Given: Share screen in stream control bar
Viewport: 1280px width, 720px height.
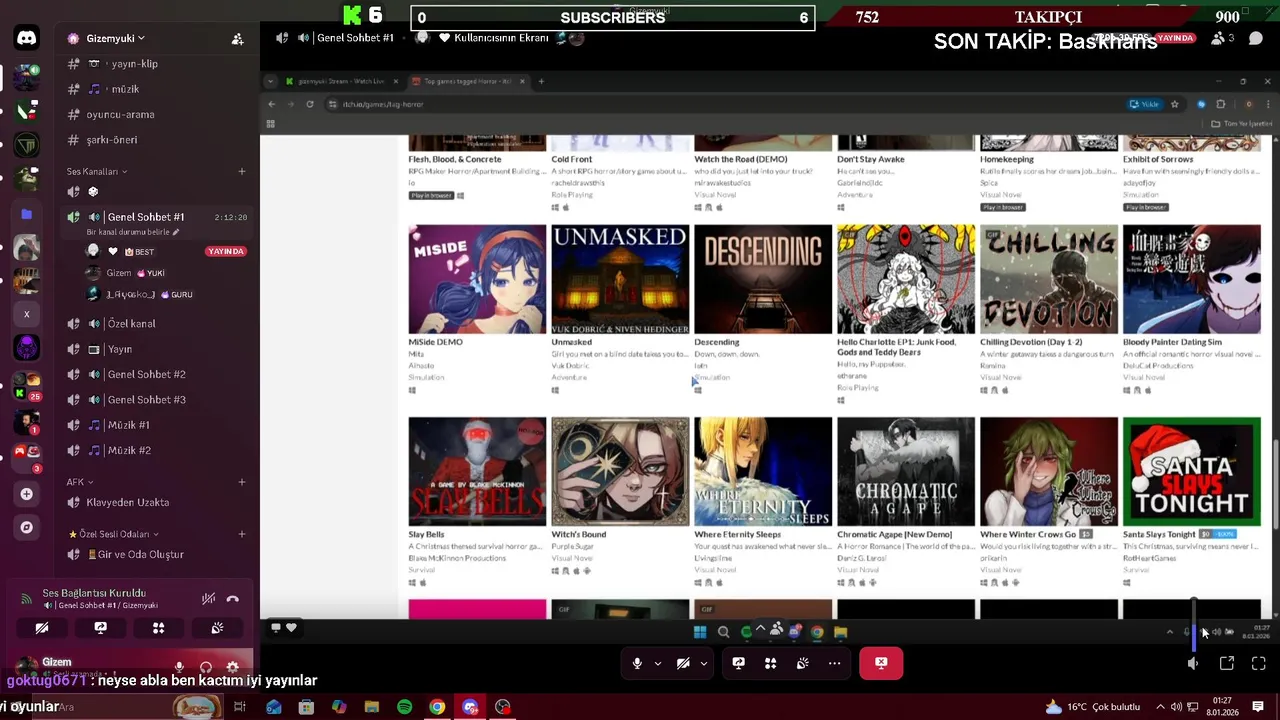Looking at the screenshot, I should point(738,663).
